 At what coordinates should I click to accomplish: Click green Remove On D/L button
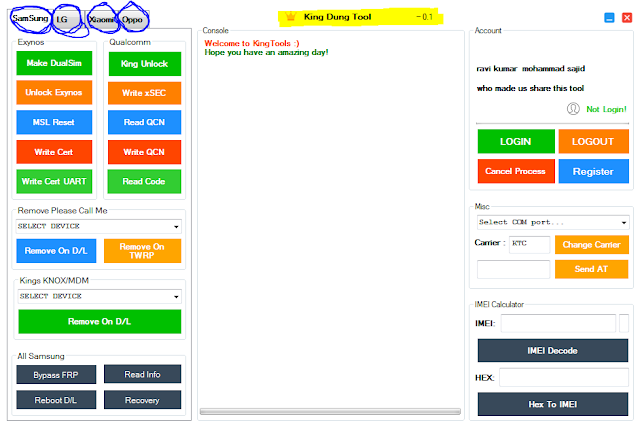100,322
